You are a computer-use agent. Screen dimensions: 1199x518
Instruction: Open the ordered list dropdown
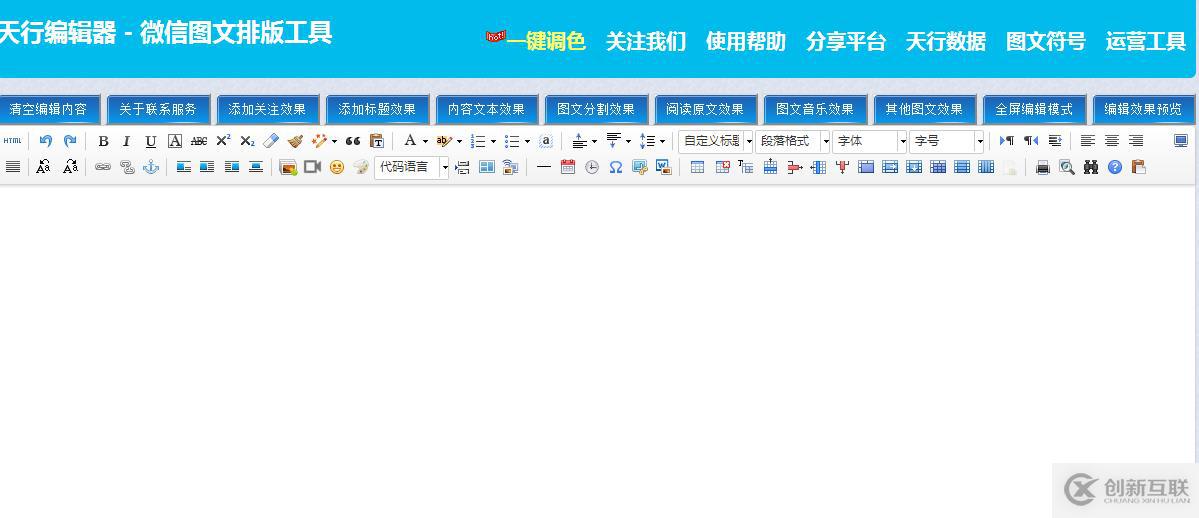(x=493, y=142)
